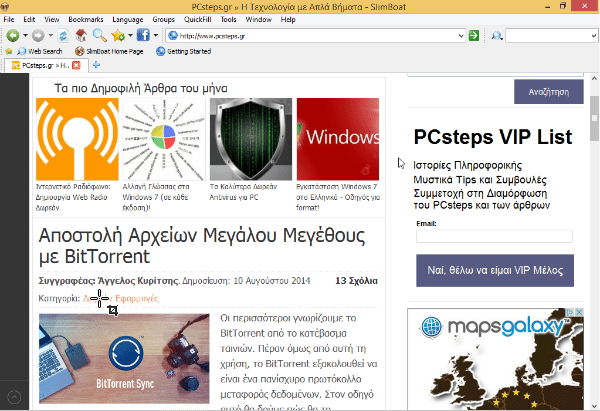The width and height of the screenshot is (600, 411).
Task: Click the page vertical scrollbar thumb
Action: pyautogui.click(x=594, y=119)
